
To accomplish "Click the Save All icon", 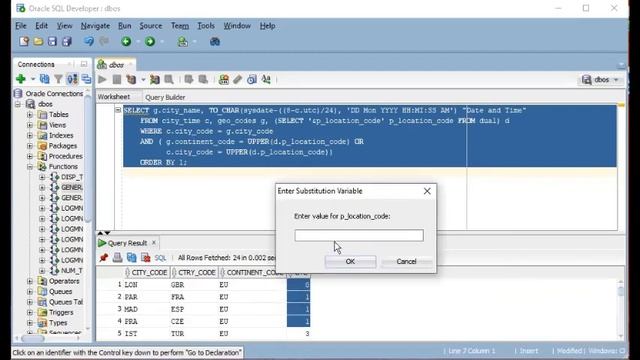I will coord(67,41).
